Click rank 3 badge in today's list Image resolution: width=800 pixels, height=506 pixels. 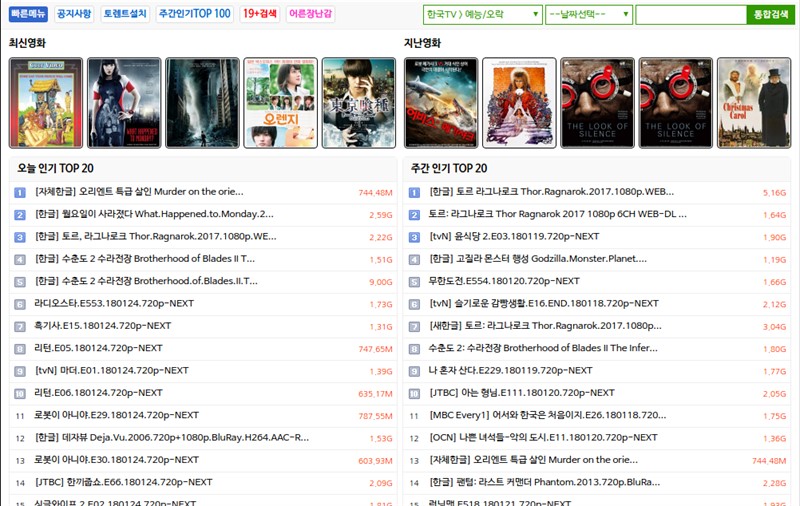coord(20,237)
